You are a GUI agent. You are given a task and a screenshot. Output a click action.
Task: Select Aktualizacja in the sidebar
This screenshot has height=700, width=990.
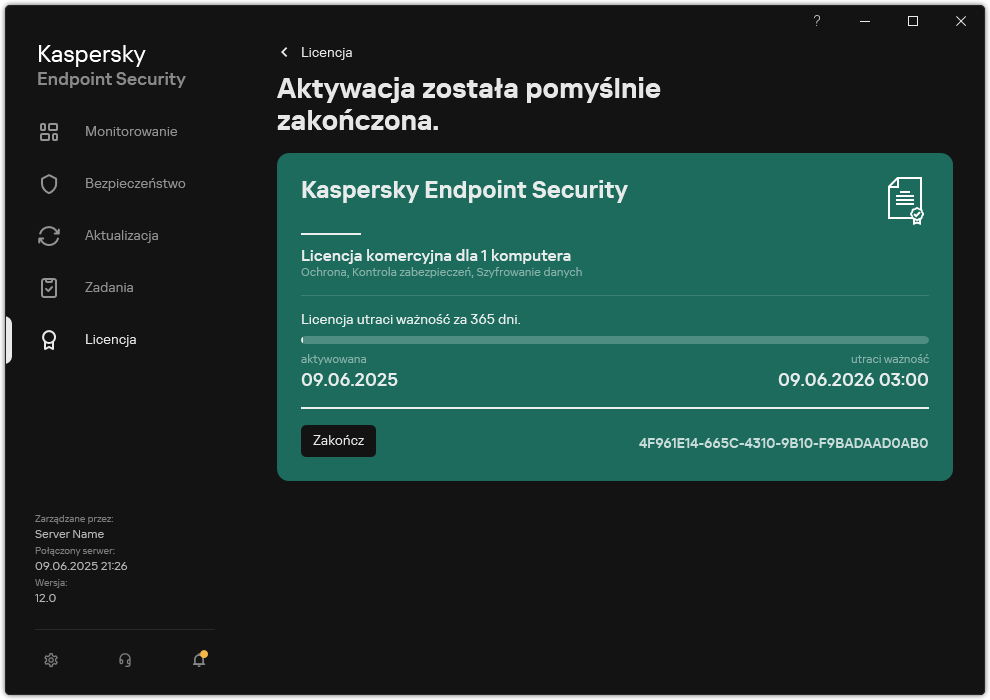pyautogui.click(x=122, y=236)
